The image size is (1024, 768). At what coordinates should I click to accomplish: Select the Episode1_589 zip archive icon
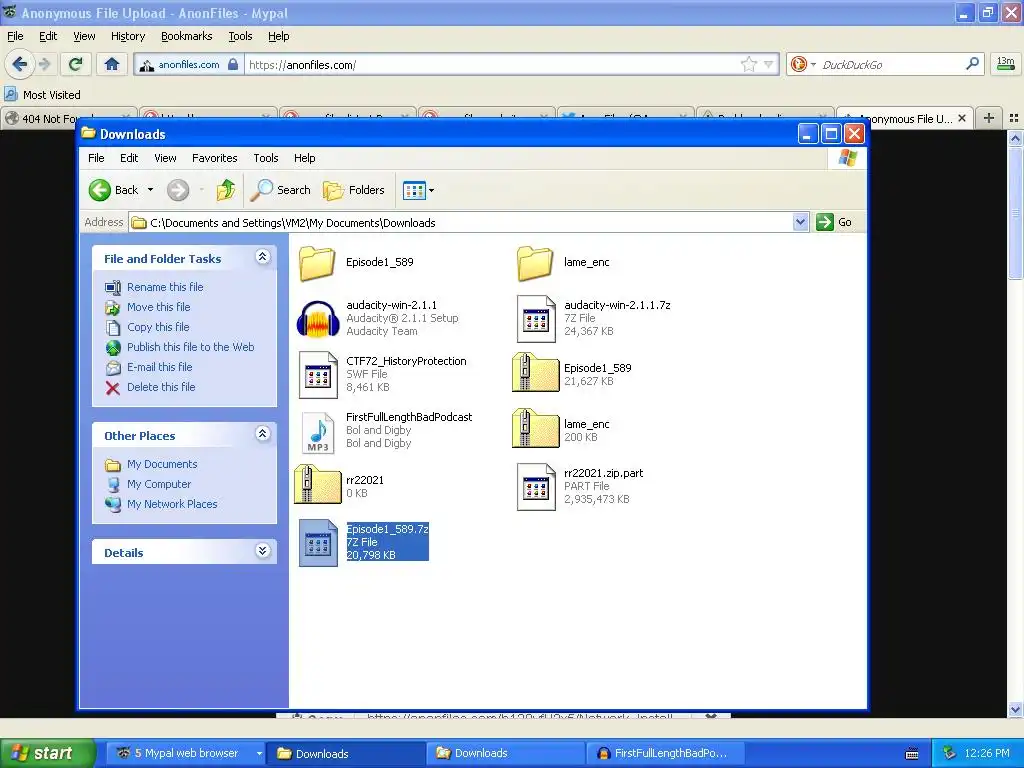(x=536, y=372)
